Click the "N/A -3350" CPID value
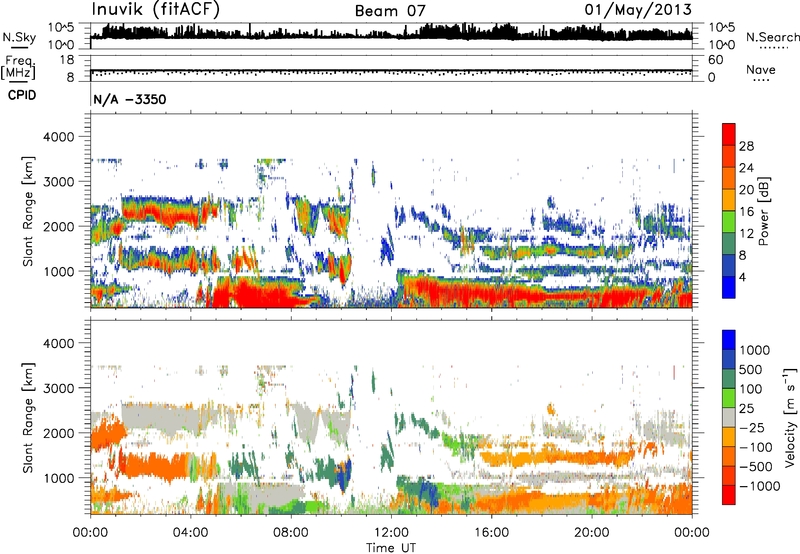Screen dimensions: 800x554 click(130, 99)
